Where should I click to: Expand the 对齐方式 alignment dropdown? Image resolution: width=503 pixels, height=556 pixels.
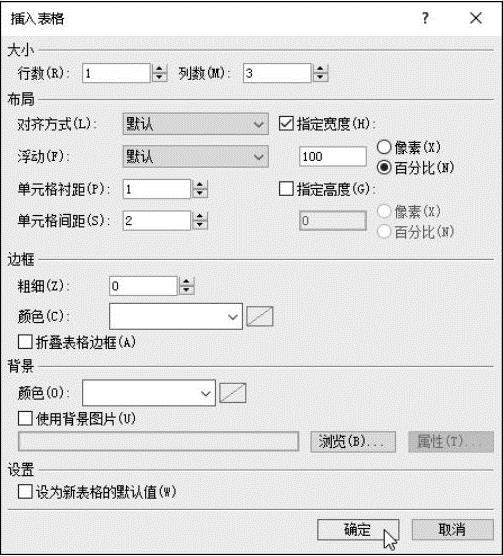click(x=196, y=124)
